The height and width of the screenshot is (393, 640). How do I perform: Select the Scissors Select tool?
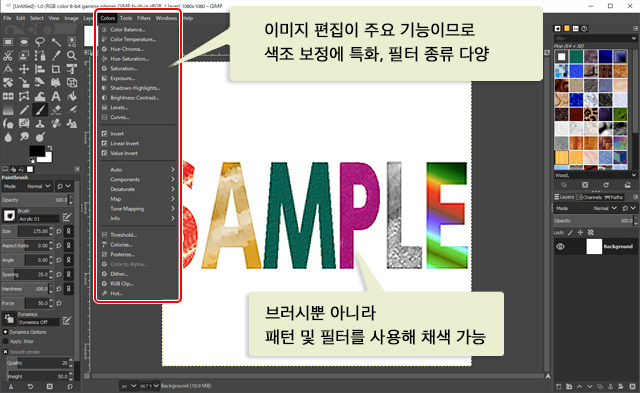[8, 56]
